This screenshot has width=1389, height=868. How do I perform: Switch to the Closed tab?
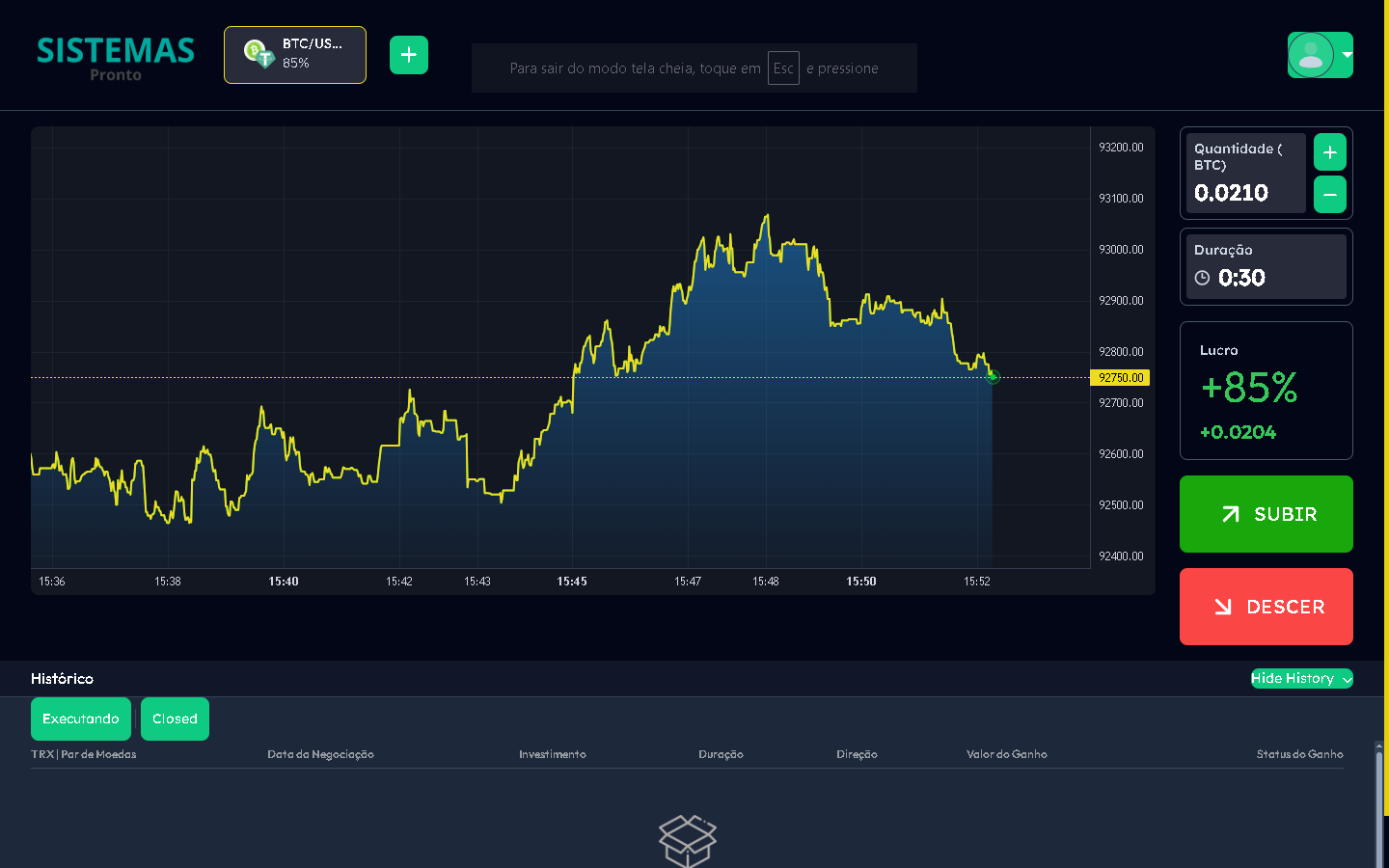tap(175, 719)
